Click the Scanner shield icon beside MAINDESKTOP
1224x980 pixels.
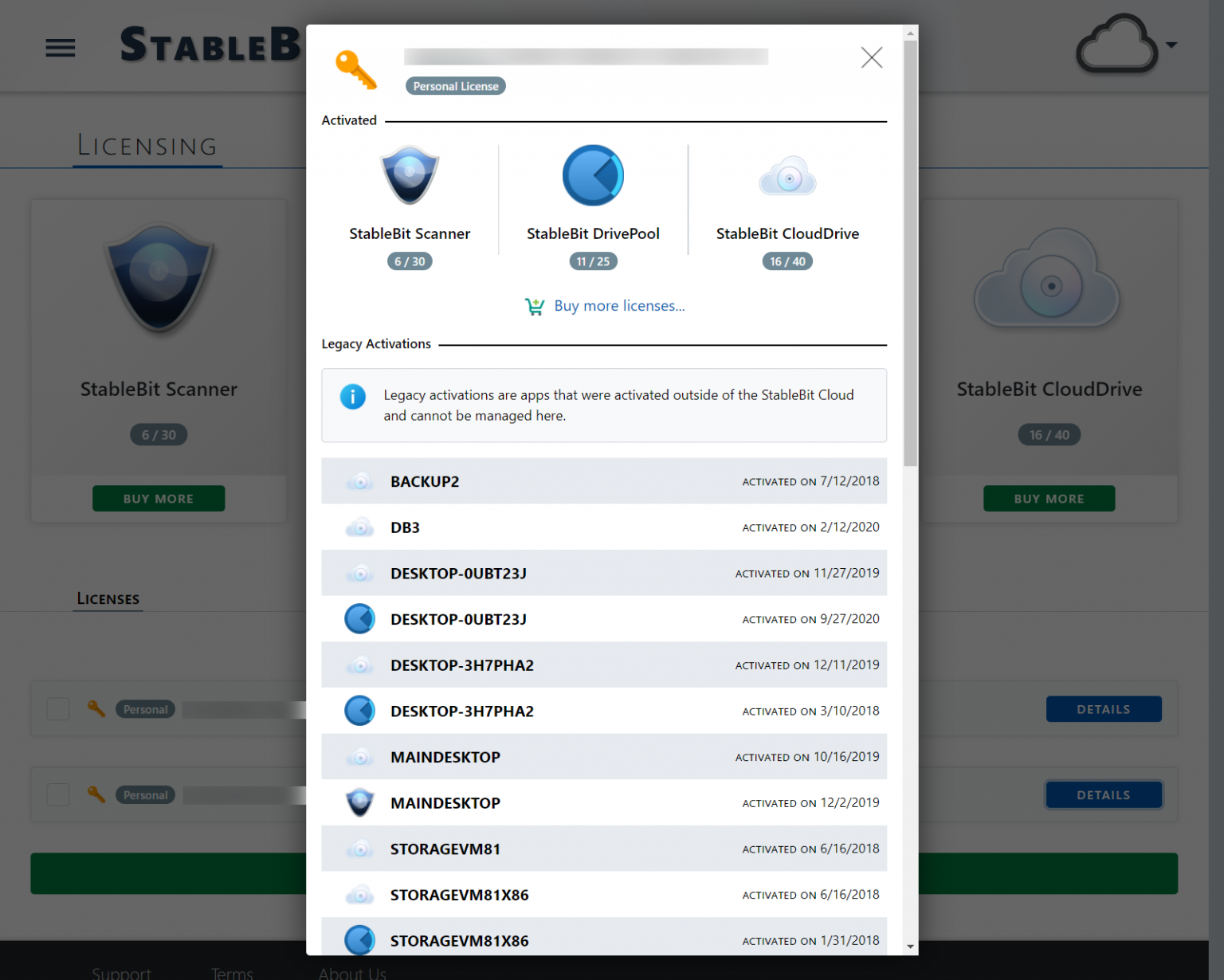click(360, 802)
